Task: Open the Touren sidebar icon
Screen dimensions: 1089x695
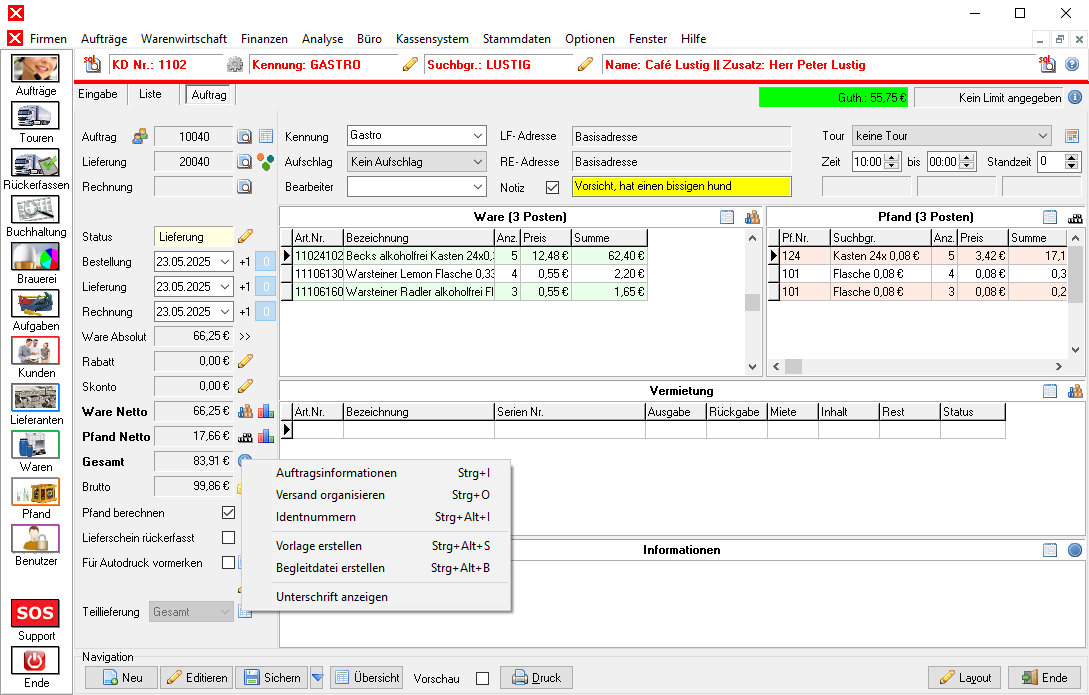Action: point(36,115)
